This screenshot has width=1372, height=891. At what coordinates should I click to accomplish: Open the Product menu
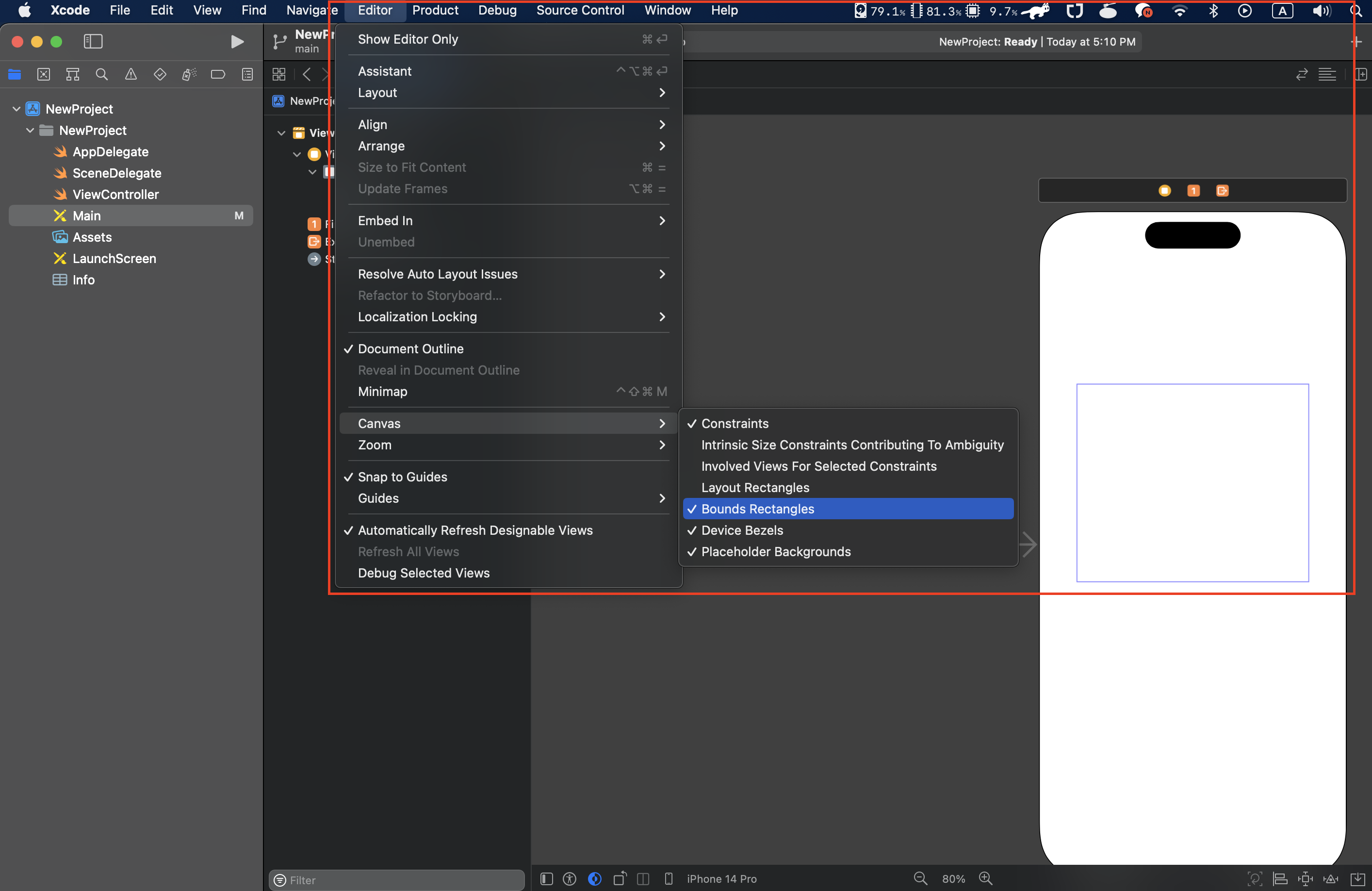click(435, 10)
